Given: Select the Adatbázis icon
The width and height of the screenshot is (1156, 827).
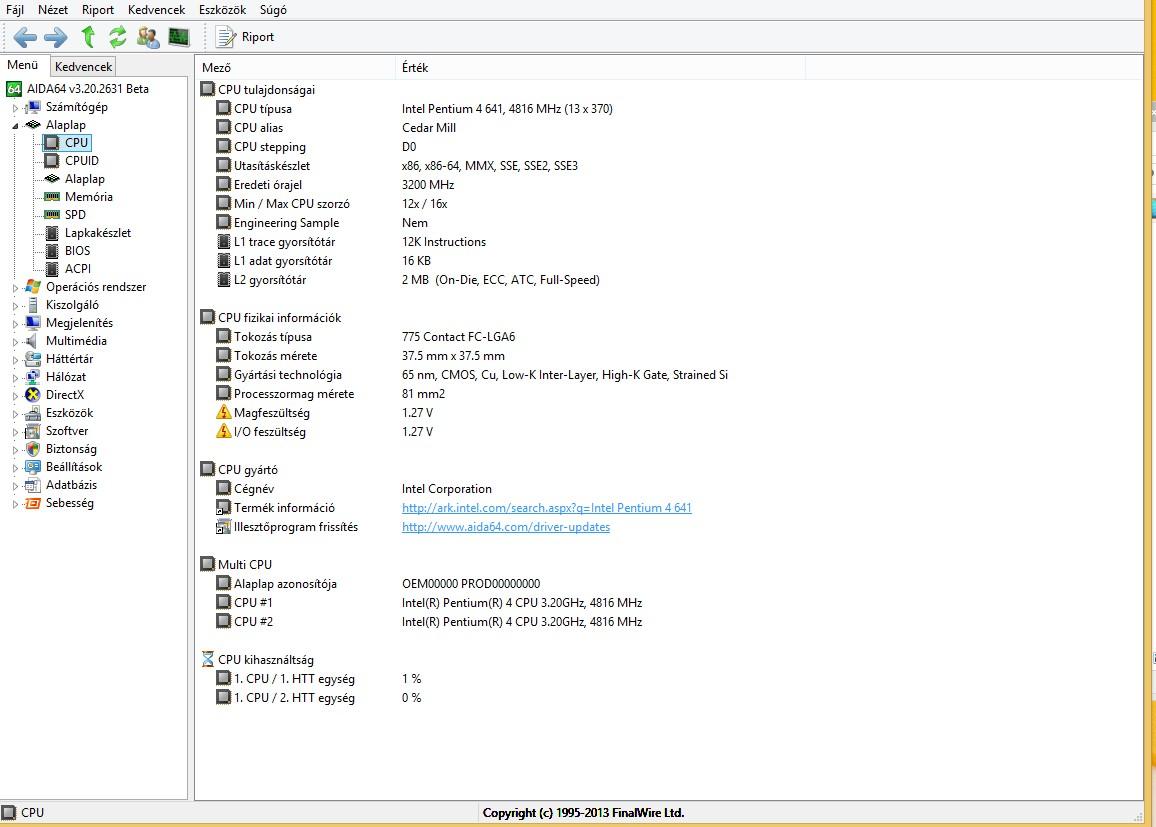Looking at the screenshot, I should (32, 485).
